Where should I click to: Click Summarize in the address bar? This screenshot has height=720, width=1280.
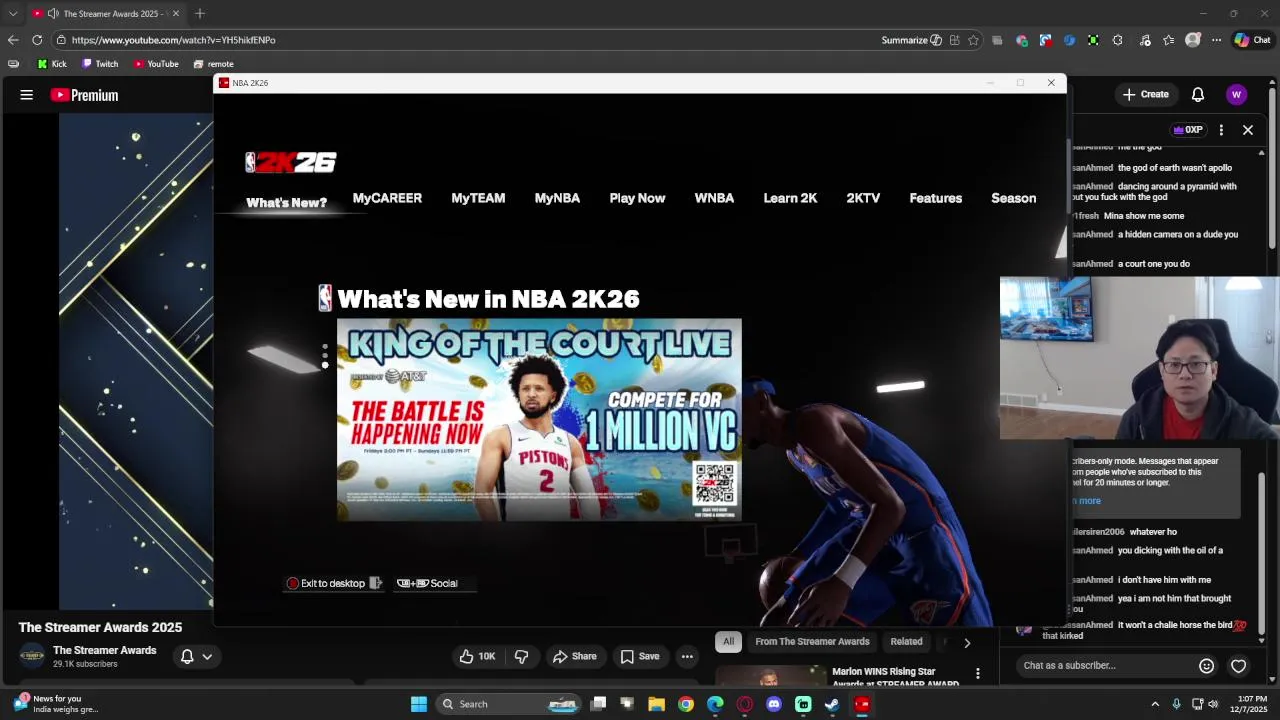click(911, 40)
